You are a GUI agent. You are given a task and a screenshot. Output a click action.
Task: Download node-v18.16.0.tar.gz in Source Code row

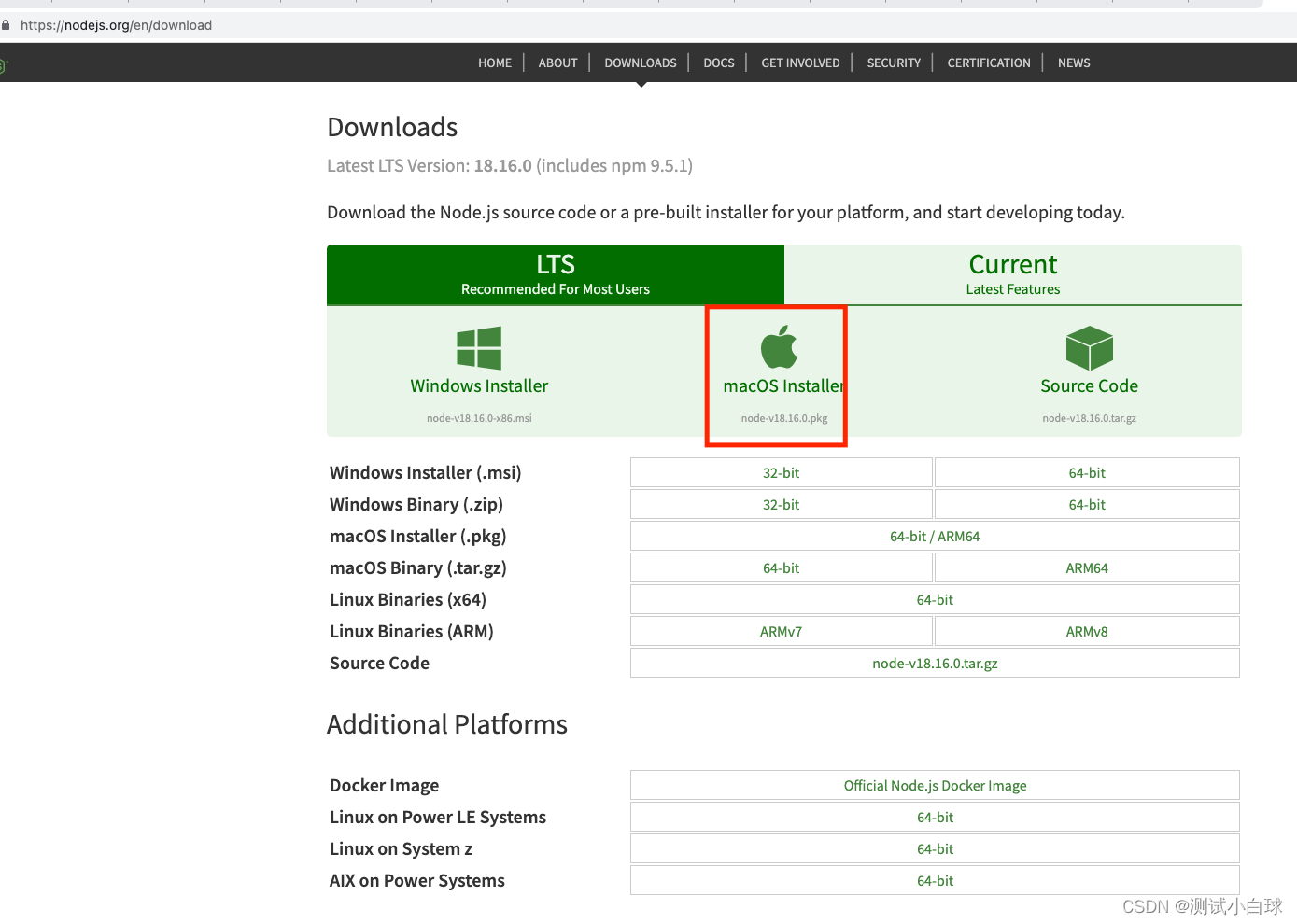(935, 663)
